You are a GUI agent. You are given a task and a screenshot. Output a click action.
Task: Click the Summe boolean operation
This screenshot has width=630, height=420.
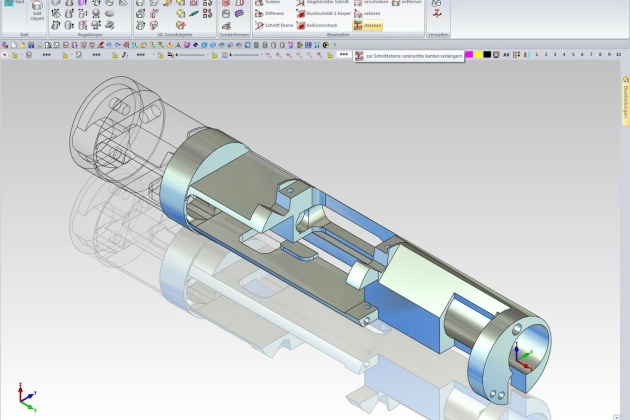pos(270,3)
